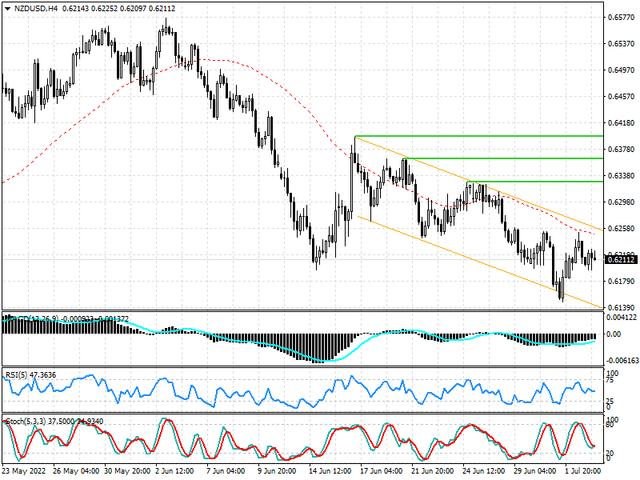Image resolution: width=640 pixels, height=480 pixels.
Task: Click the 23 May 2022 date label
Action: [24, 470]
